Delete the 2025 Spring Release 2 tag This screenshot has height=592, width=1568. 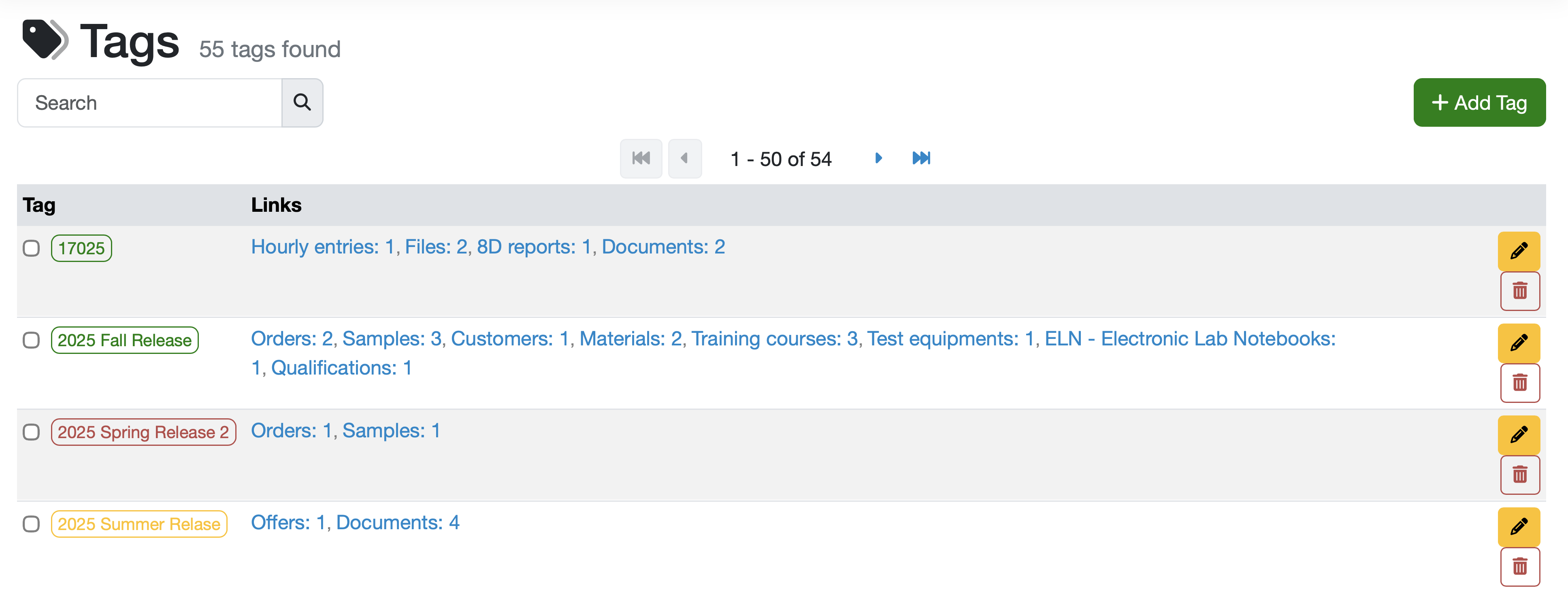pyautogui.click(x=1519, y=475)
